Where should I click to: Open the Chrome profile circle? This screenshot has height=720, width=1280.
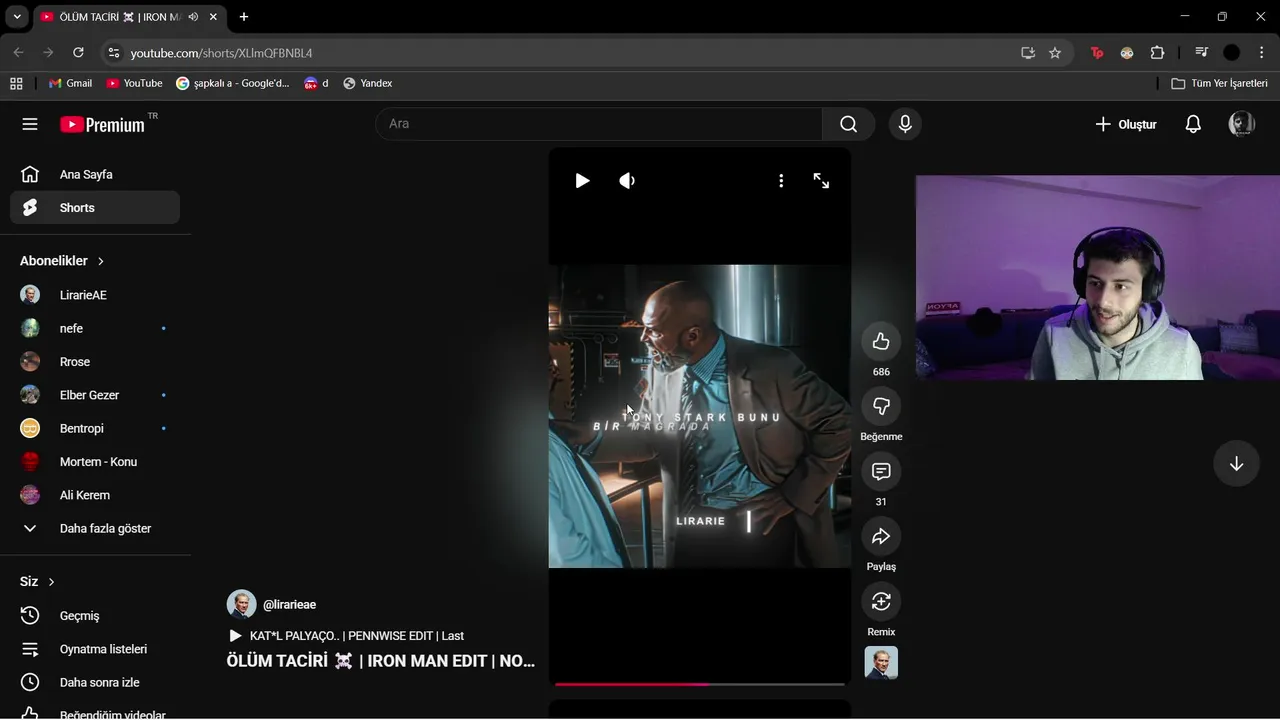tap(1232, 53)
